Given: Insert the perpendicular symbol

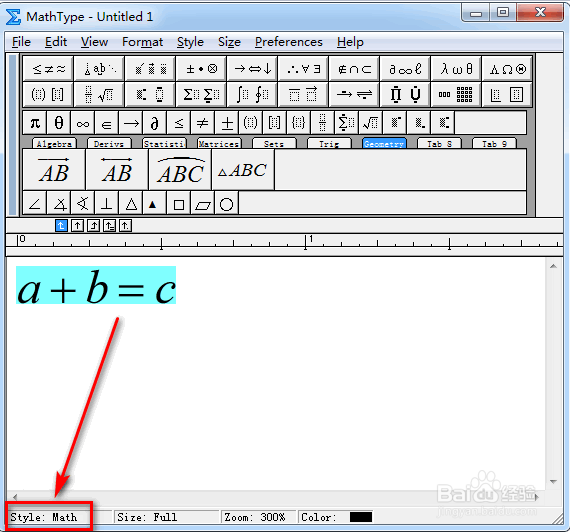Looking at the screenshot, I should (107, 204).
